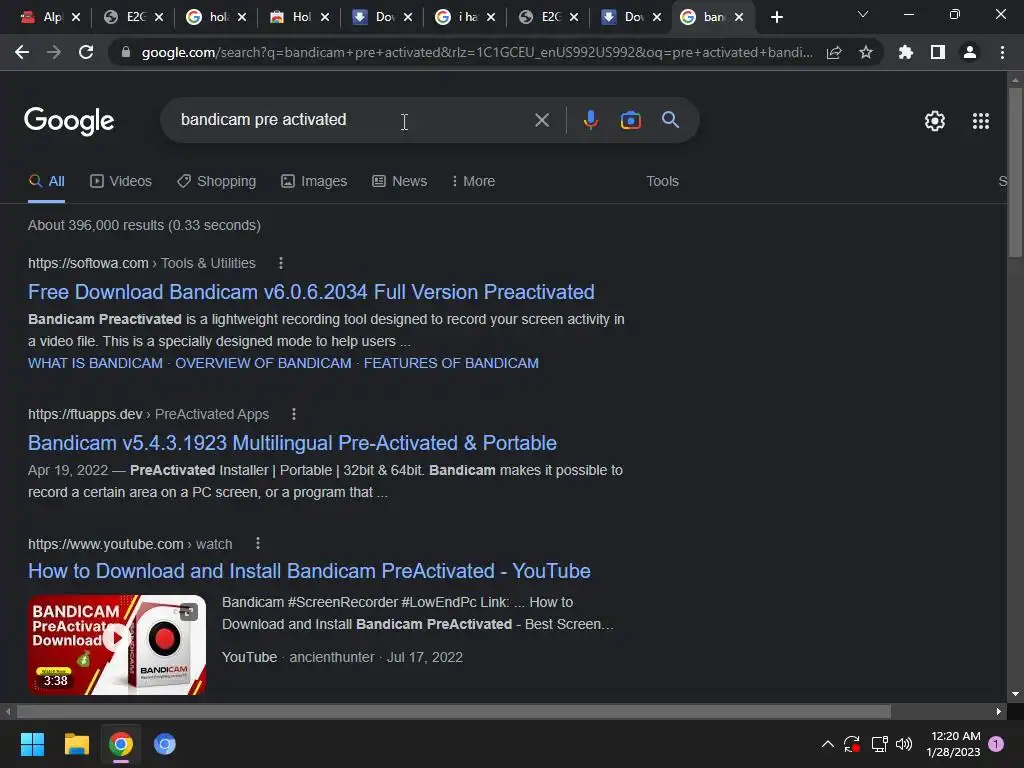
Task: Open the sync tray icon next to the chevron
Action: (x=852, y=744)
